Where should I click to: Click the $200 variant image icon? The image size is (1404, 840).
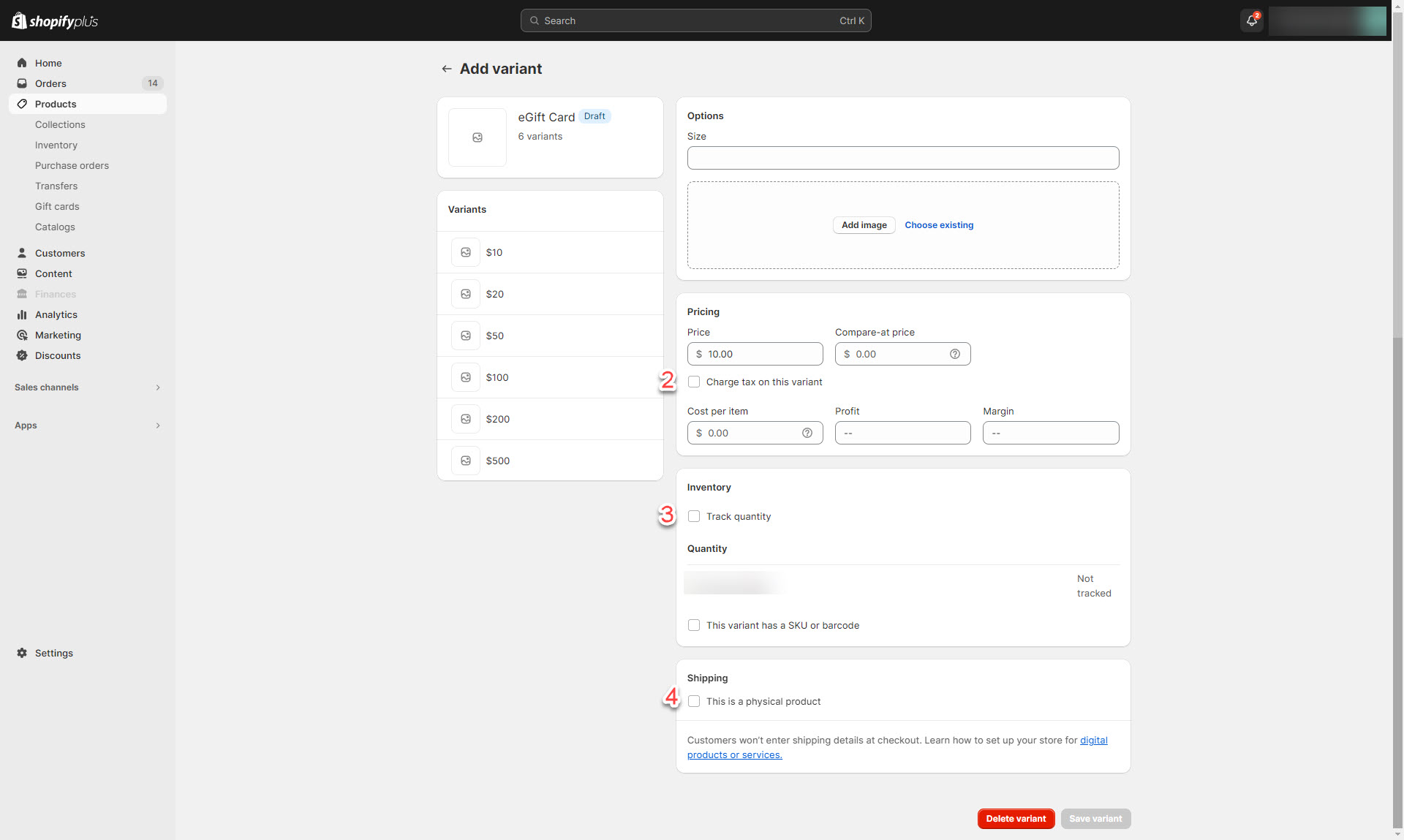pyautogui.click(x=466, y=419)
